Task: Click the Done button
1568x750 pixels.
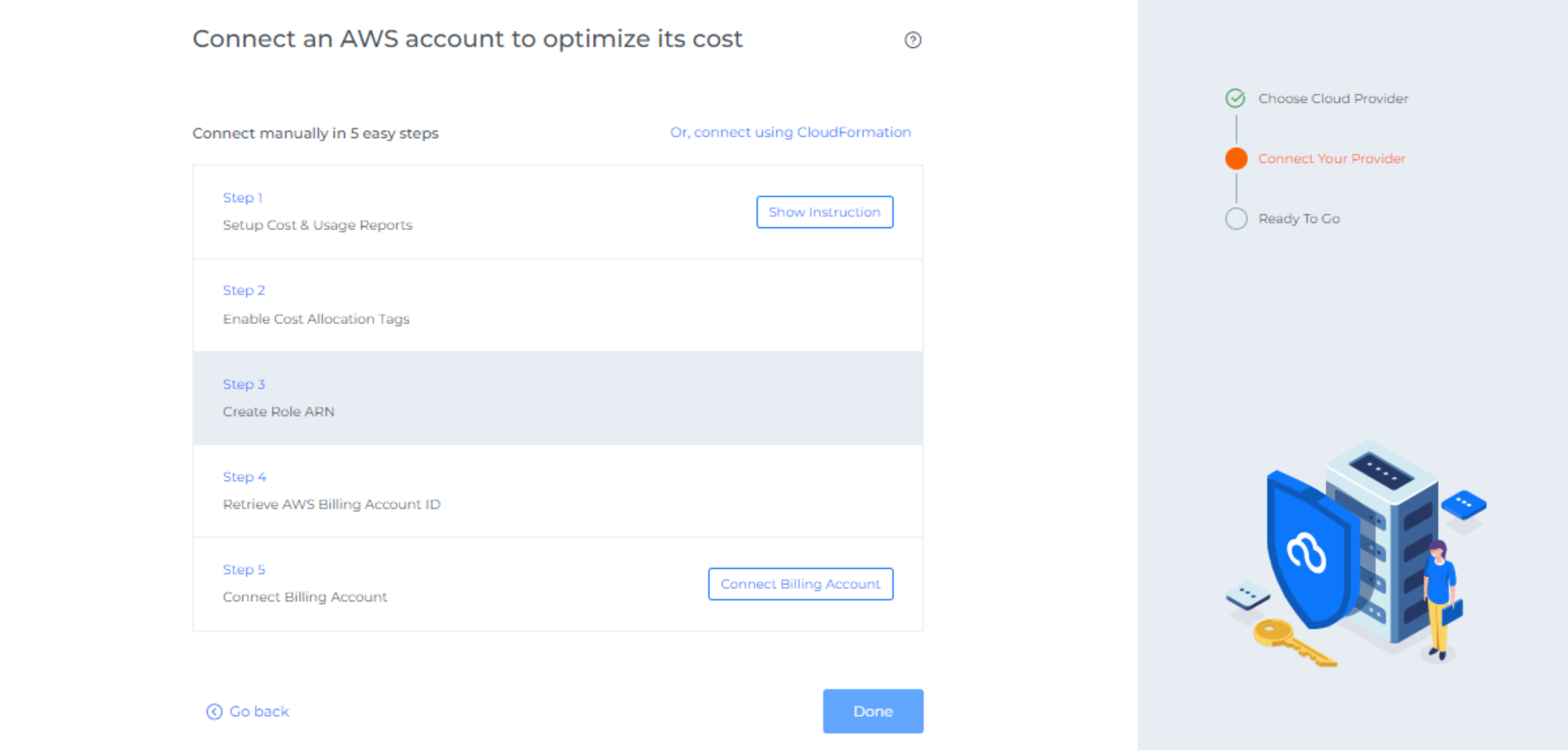Action: 872,711
